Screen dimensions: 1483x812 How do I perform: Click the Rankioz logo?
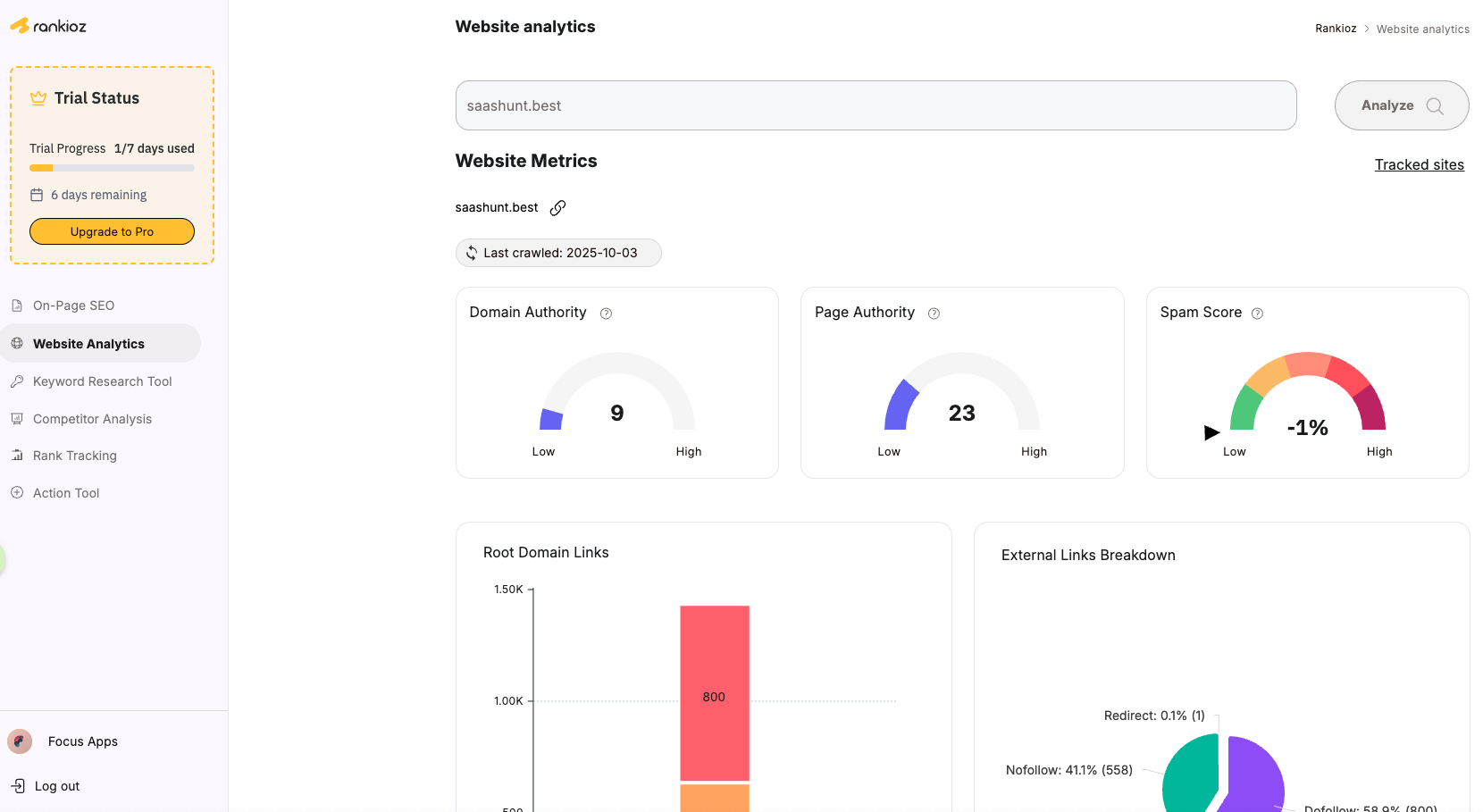(x=48, y=26)
